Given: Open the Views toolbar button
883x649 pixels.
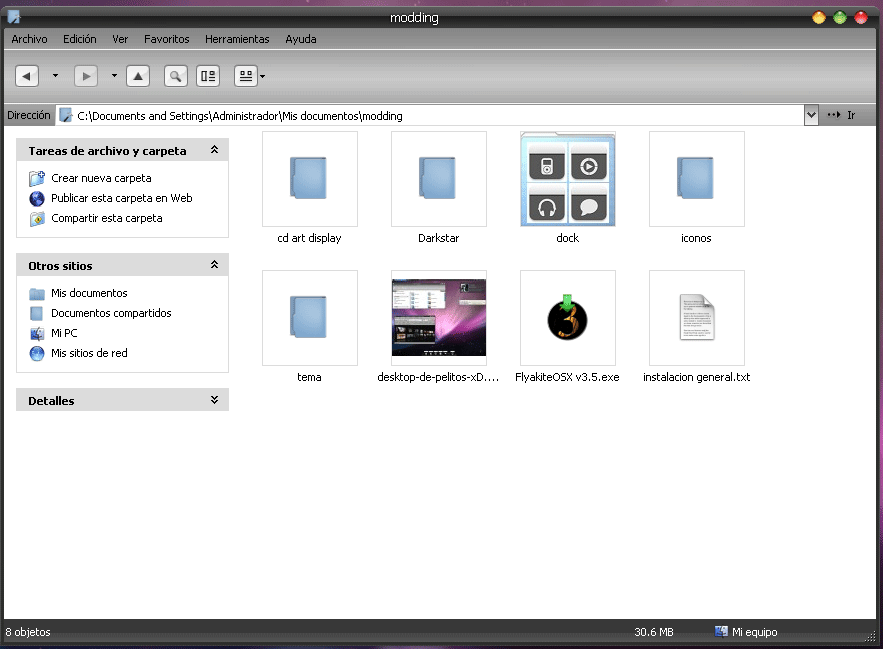Looking at the screenshot, I should tap(246, 76).
